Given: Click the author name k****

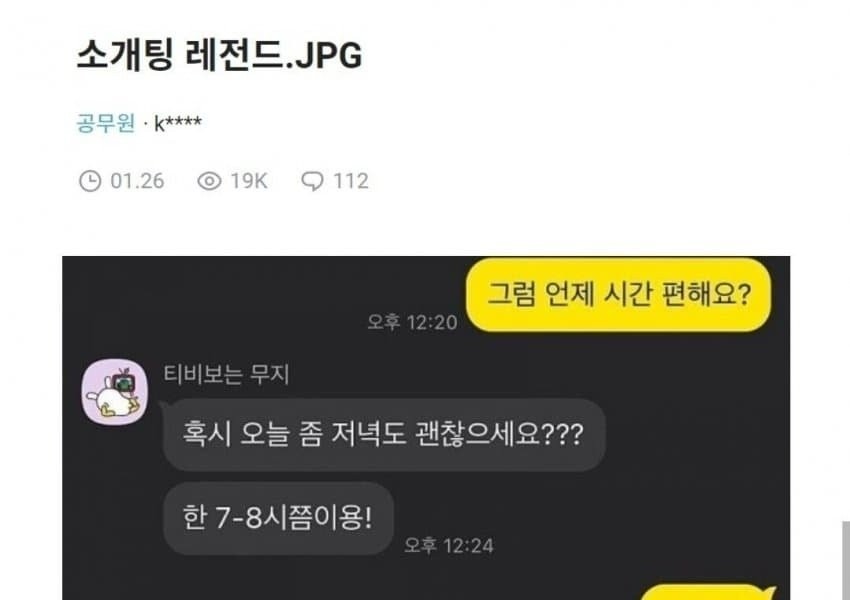Looking at the screenshot, I should tap(178, 124).
